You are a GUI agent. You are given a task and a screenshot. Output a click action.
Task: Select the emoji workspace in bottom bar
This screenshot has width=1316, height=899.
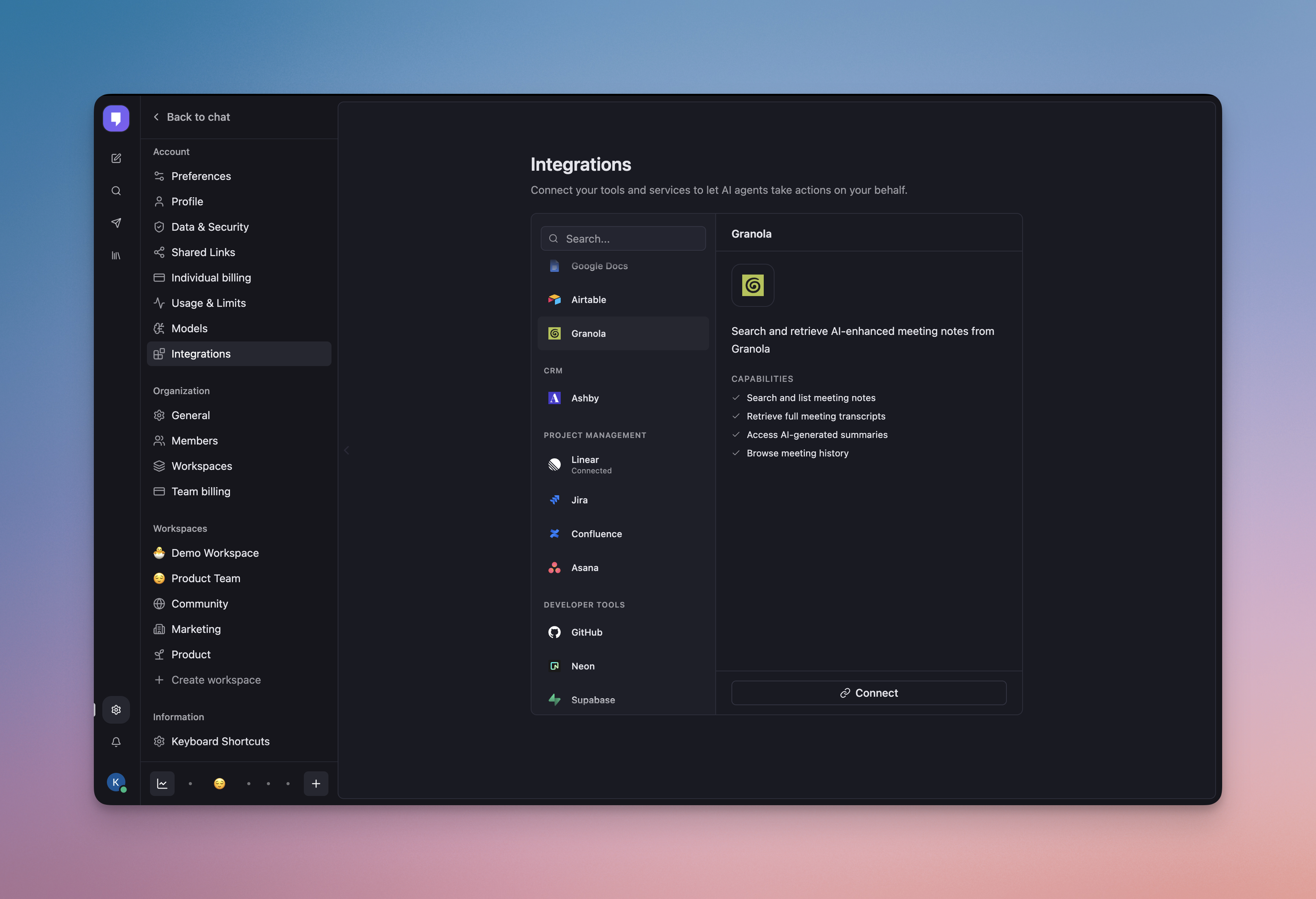pos(220,784)
